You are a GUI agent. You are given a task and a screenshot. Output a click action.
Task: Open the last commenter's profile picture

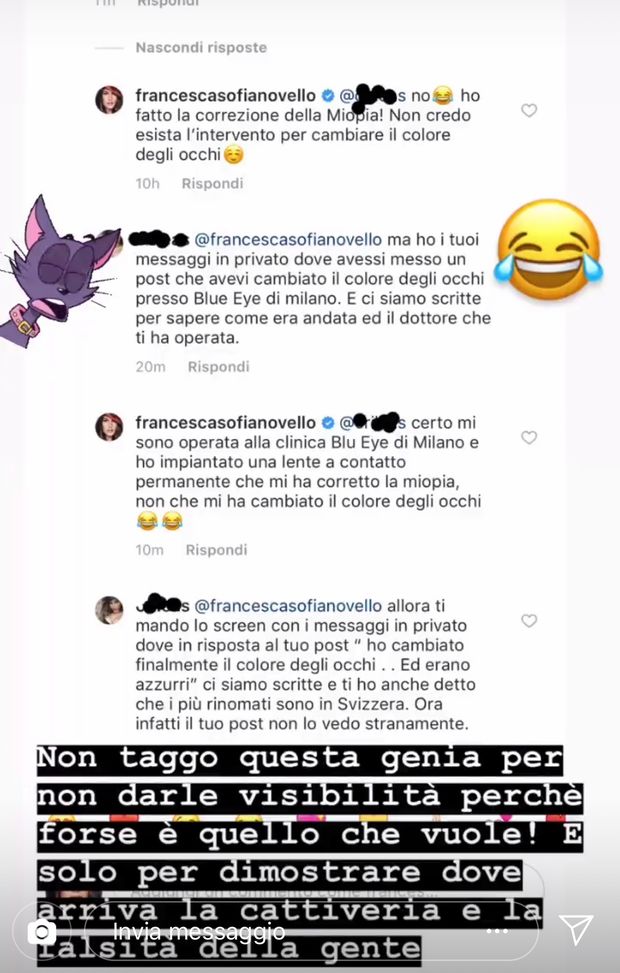click(x=109, y=610)
